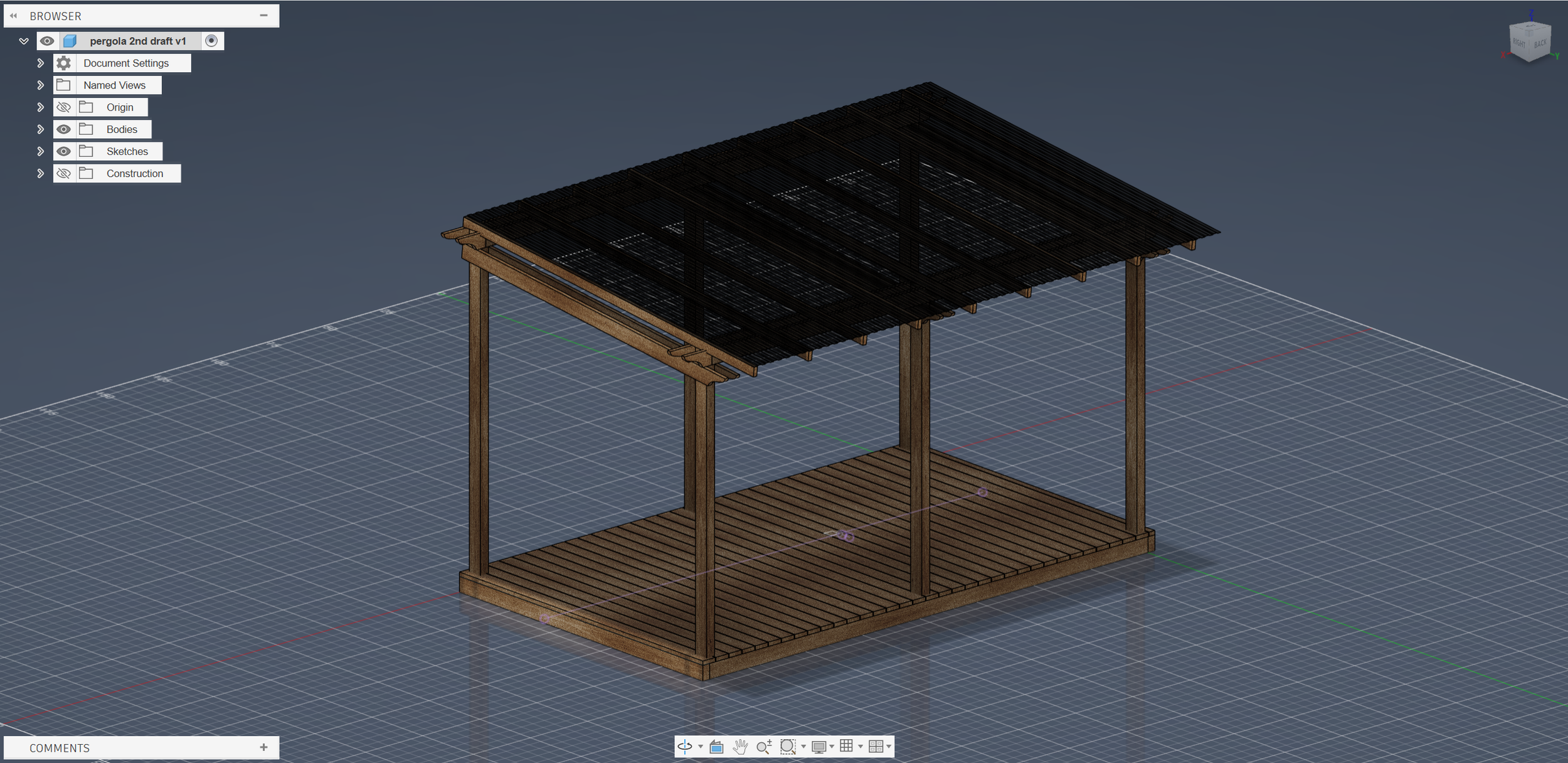The width and height of the screenshot is (1568, 763).
Task: Expand the Sketches folder
Action: click(x=40, y=151)
